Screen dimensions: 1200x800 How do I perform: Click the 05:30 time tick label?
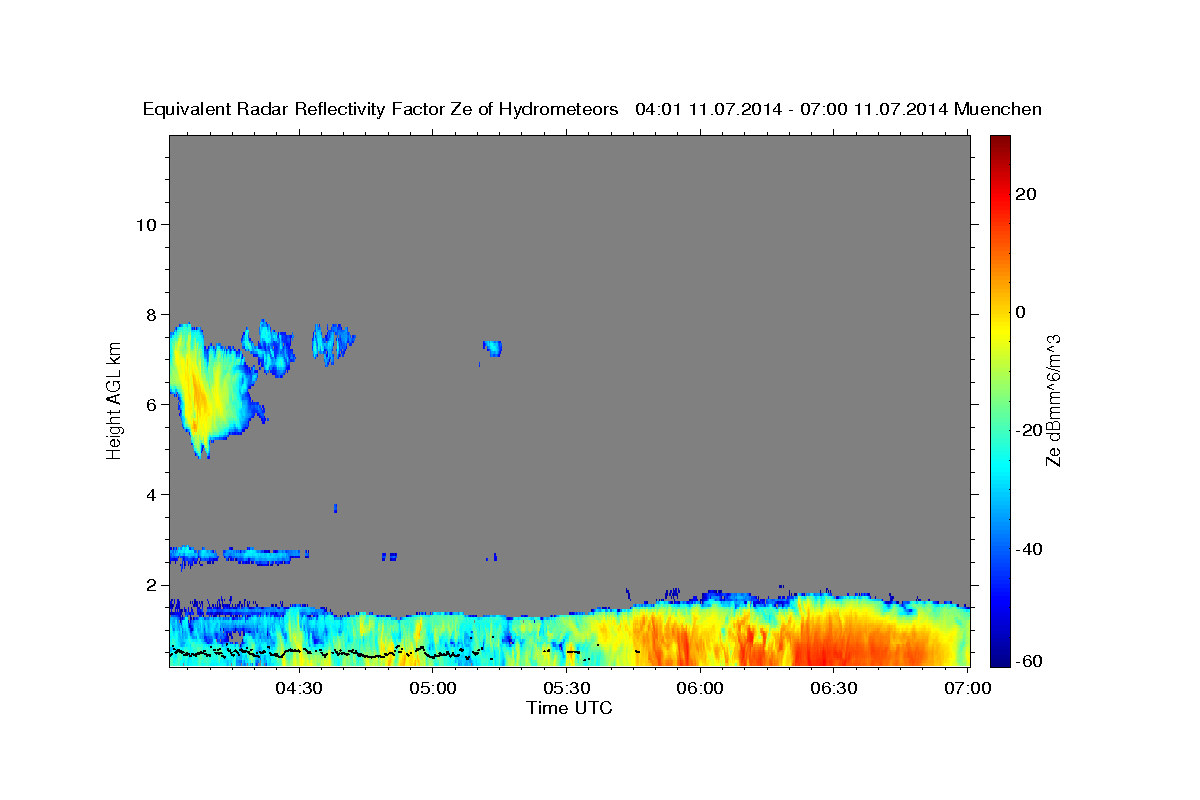click(566, 688)
